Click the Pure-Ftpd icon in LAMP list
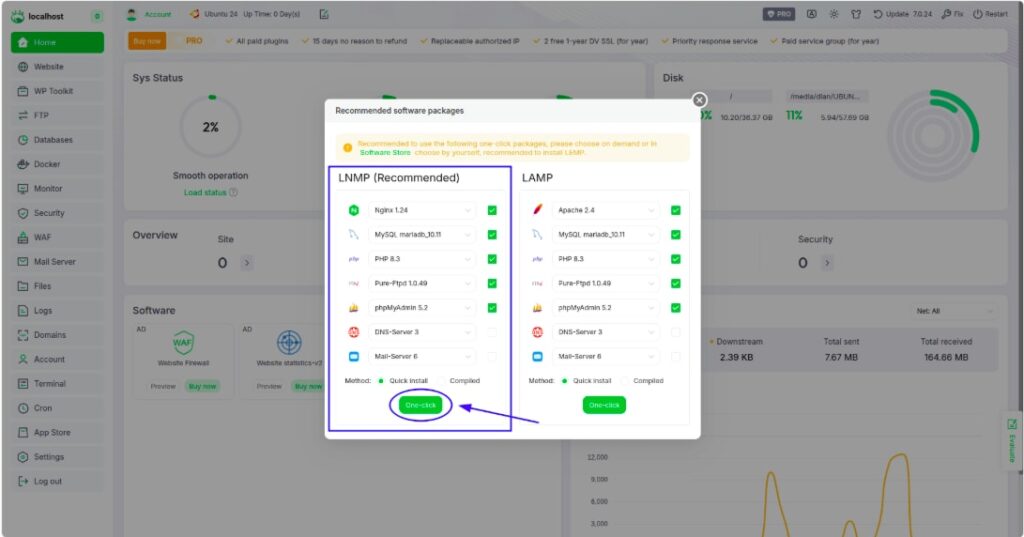The image size is (1024, 537). (537, 284)
